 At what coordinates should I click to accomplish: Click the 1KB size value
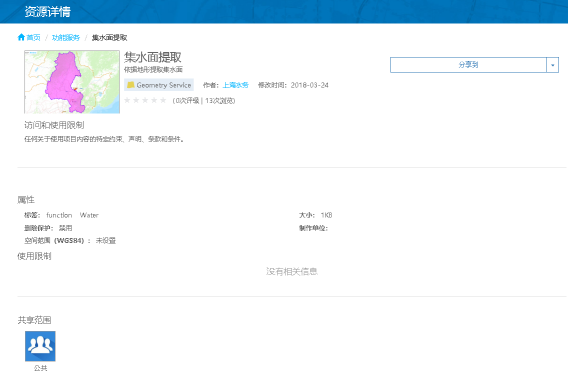326,215
